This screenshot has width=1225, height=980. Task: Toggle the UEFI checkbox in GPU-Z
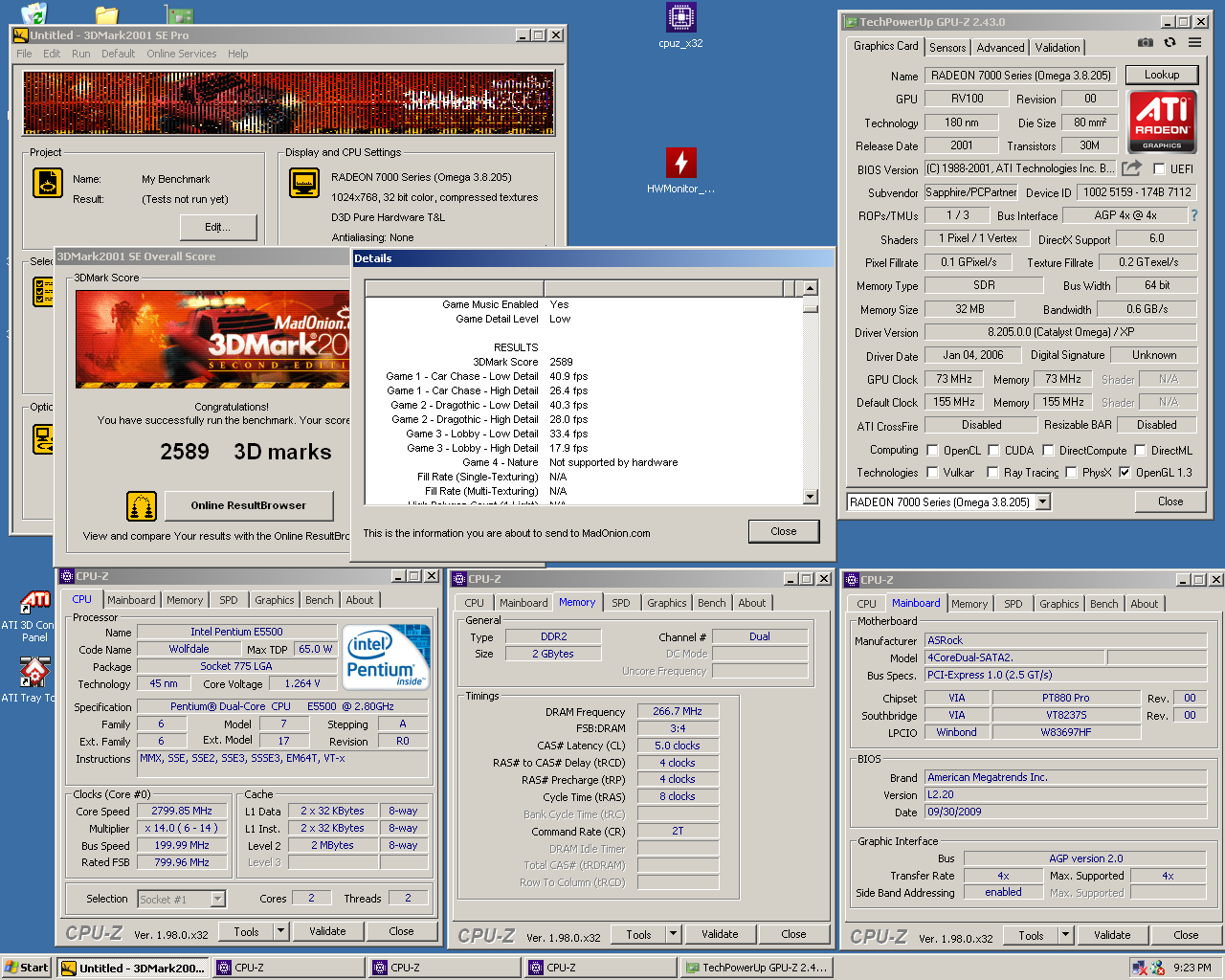point(1159,169)
